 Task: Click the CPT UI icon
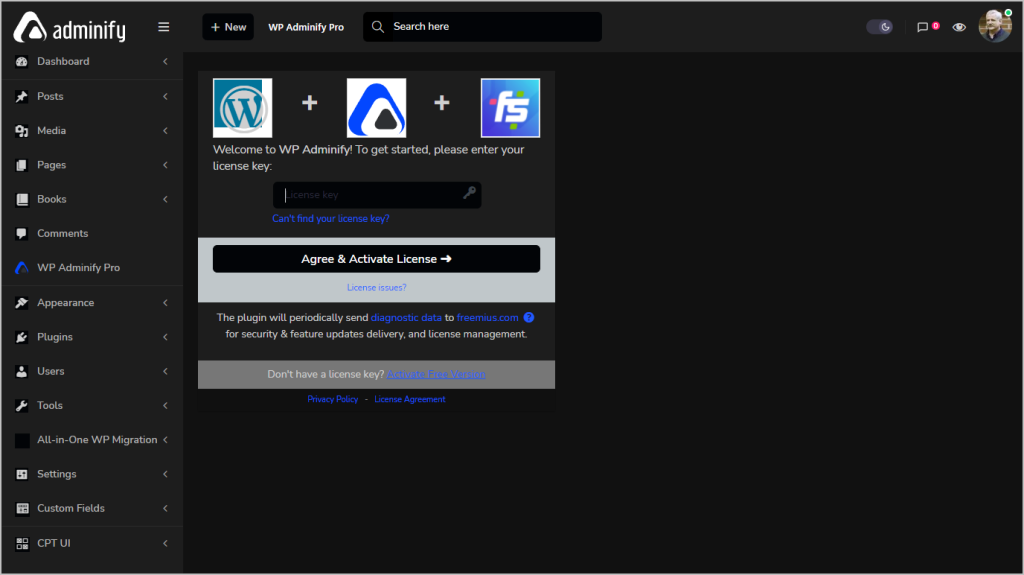(x=22, y=544)
